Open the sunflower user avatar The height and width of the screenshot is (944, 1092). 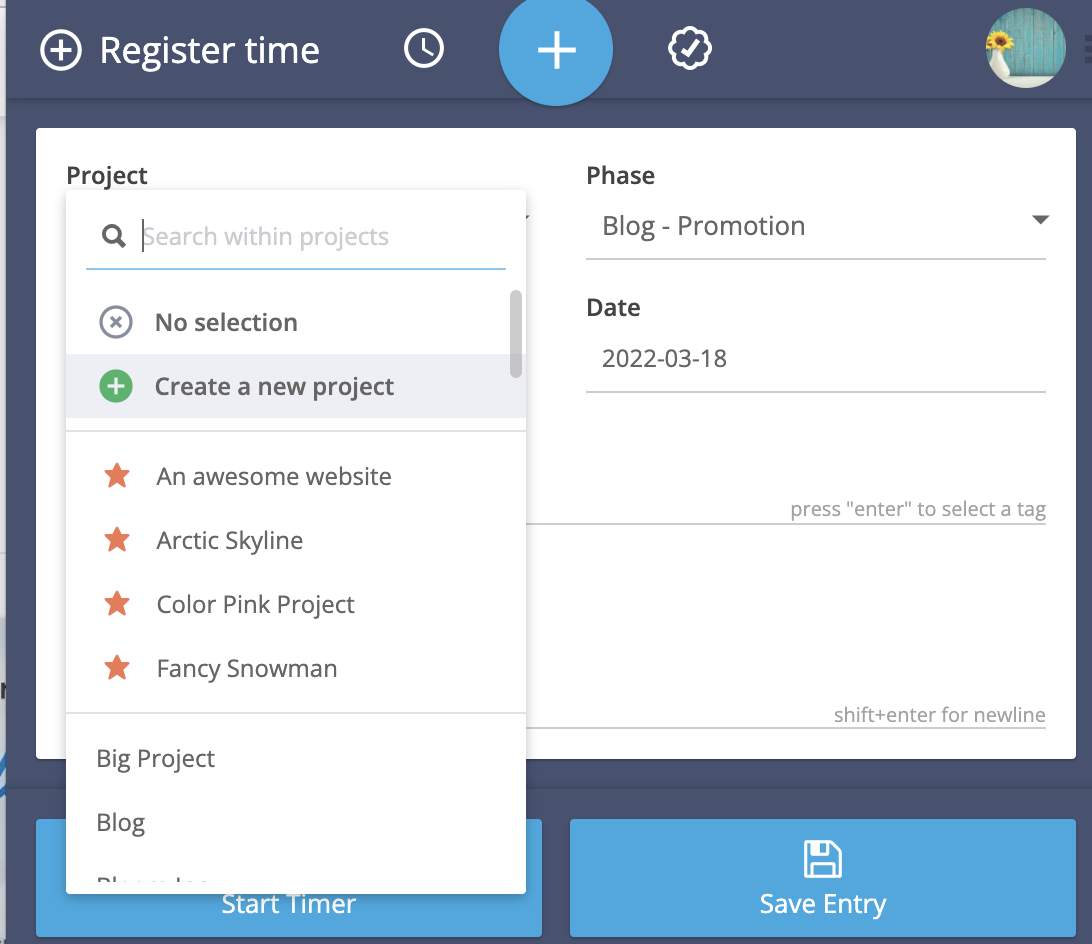tap(1025, 48)
